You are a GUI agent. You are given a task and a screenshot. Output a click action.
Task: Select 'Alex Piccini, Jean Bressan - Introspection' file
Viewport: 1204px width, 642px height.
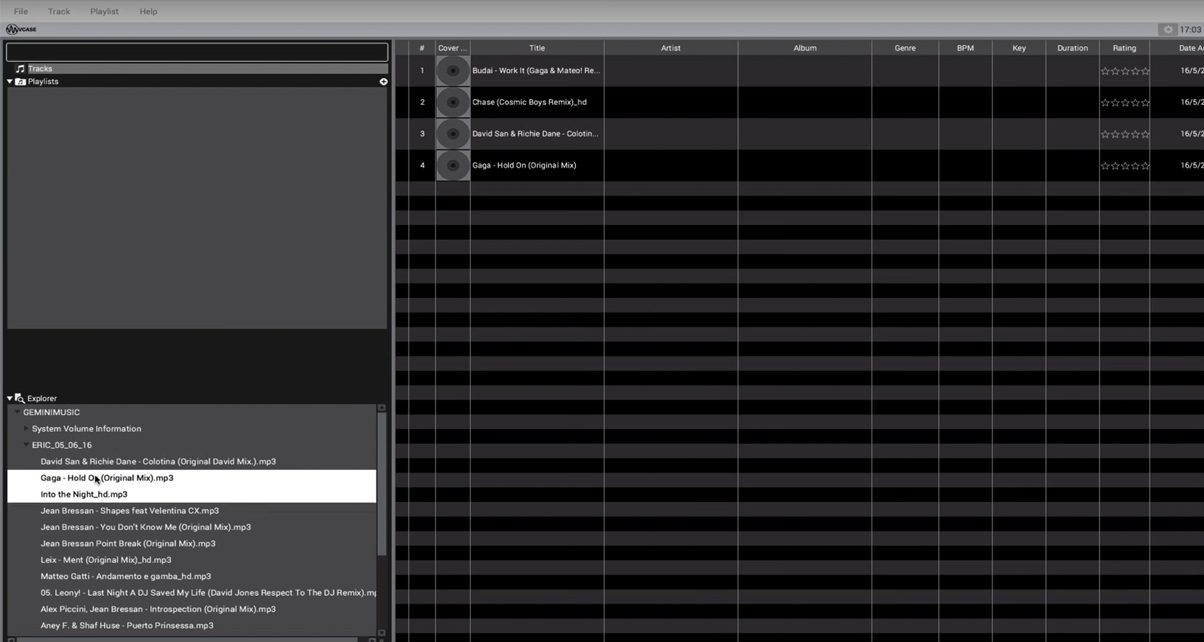158,609
